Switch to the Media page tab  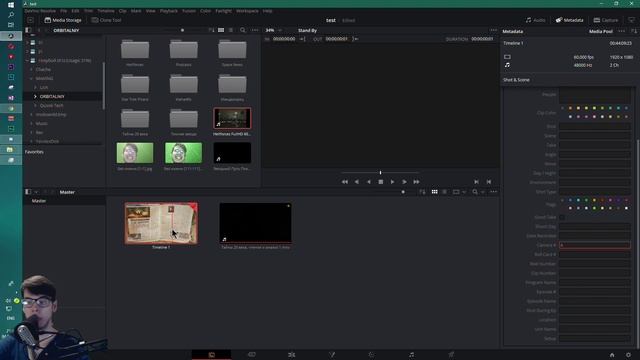[211, 355]
